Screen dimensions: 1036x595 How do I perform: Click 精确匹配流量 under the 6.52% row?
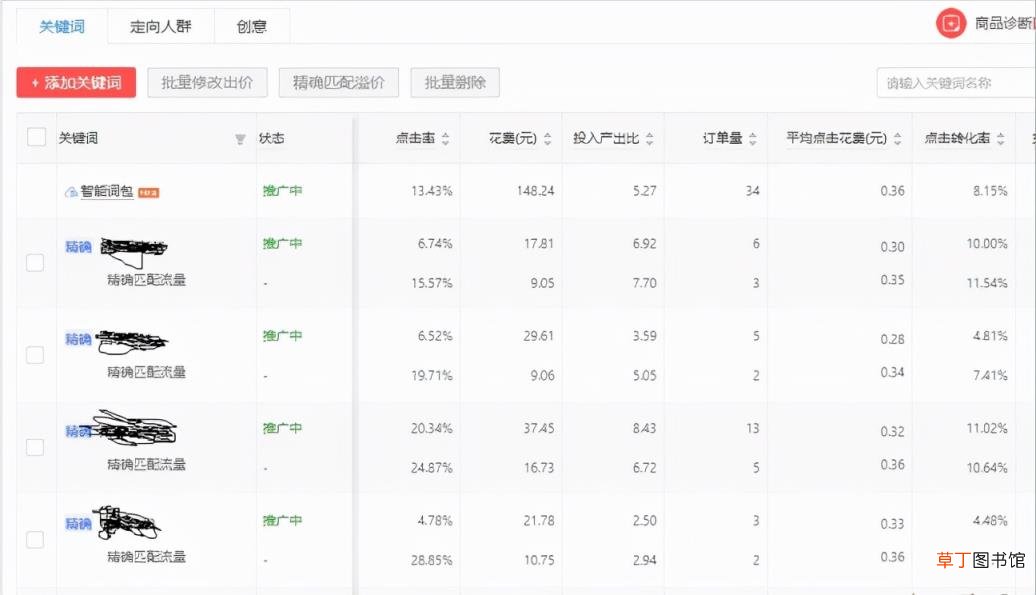147,372
